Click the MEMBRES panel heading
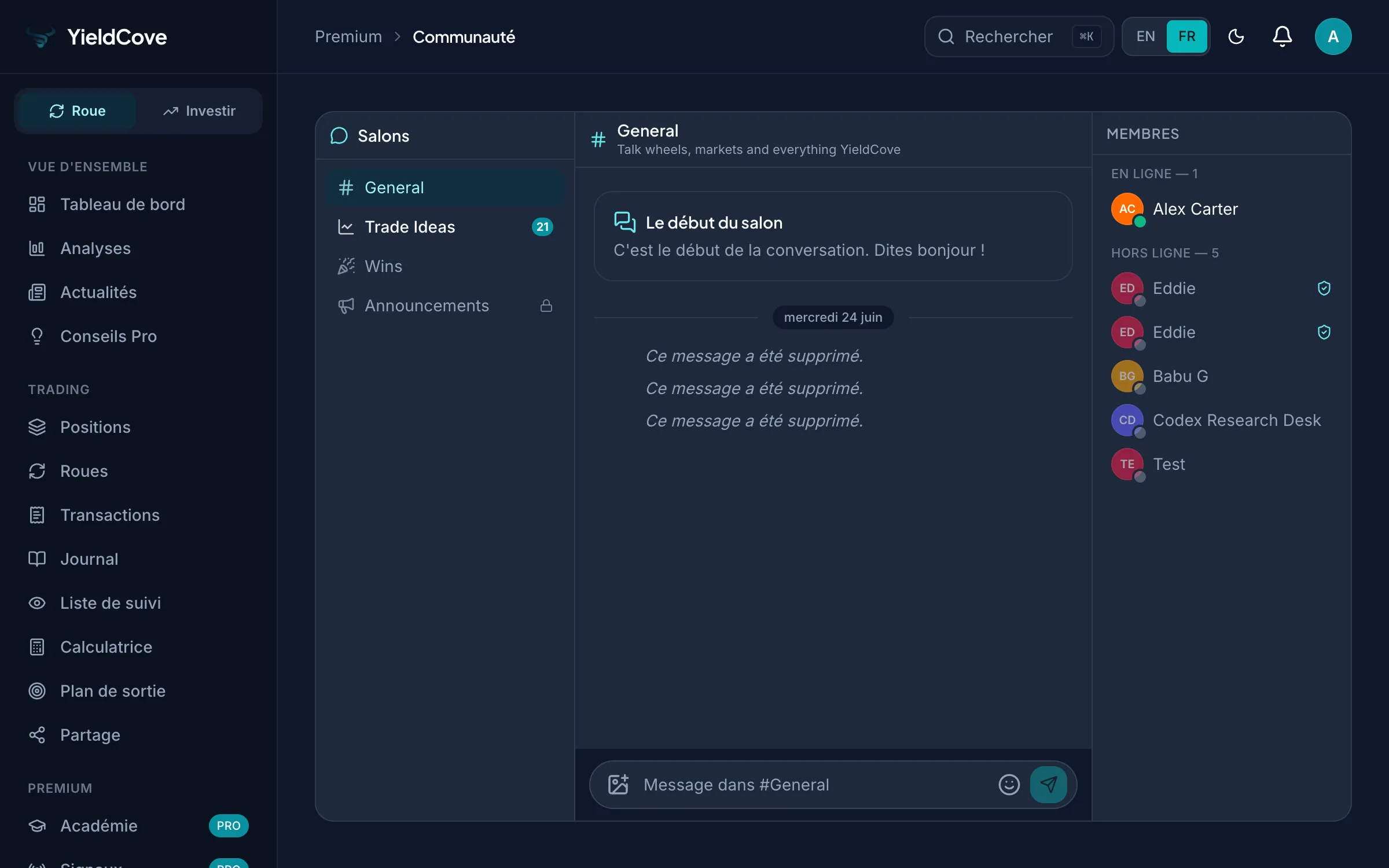 [x=1143, y=134]
